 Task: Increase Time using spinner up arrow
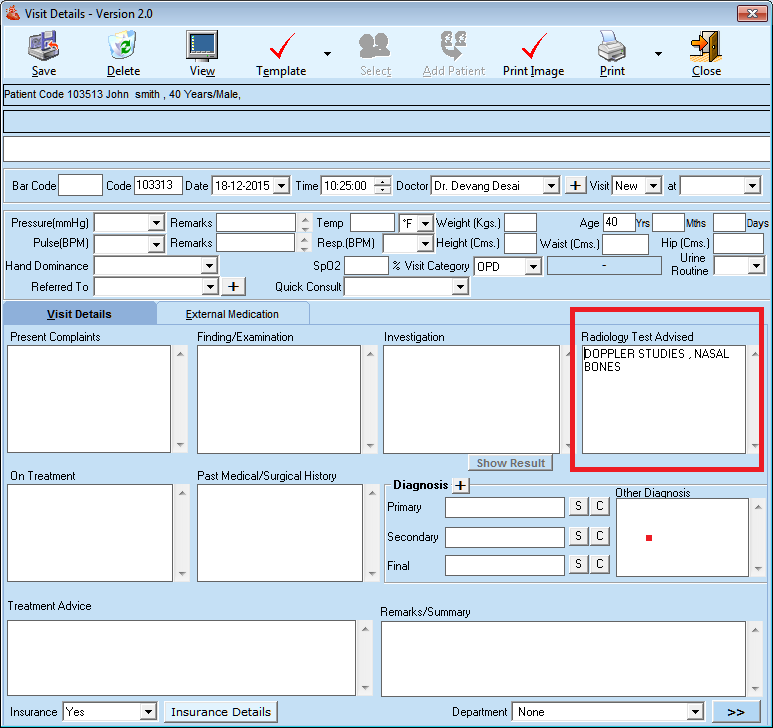tap(383, 181)
